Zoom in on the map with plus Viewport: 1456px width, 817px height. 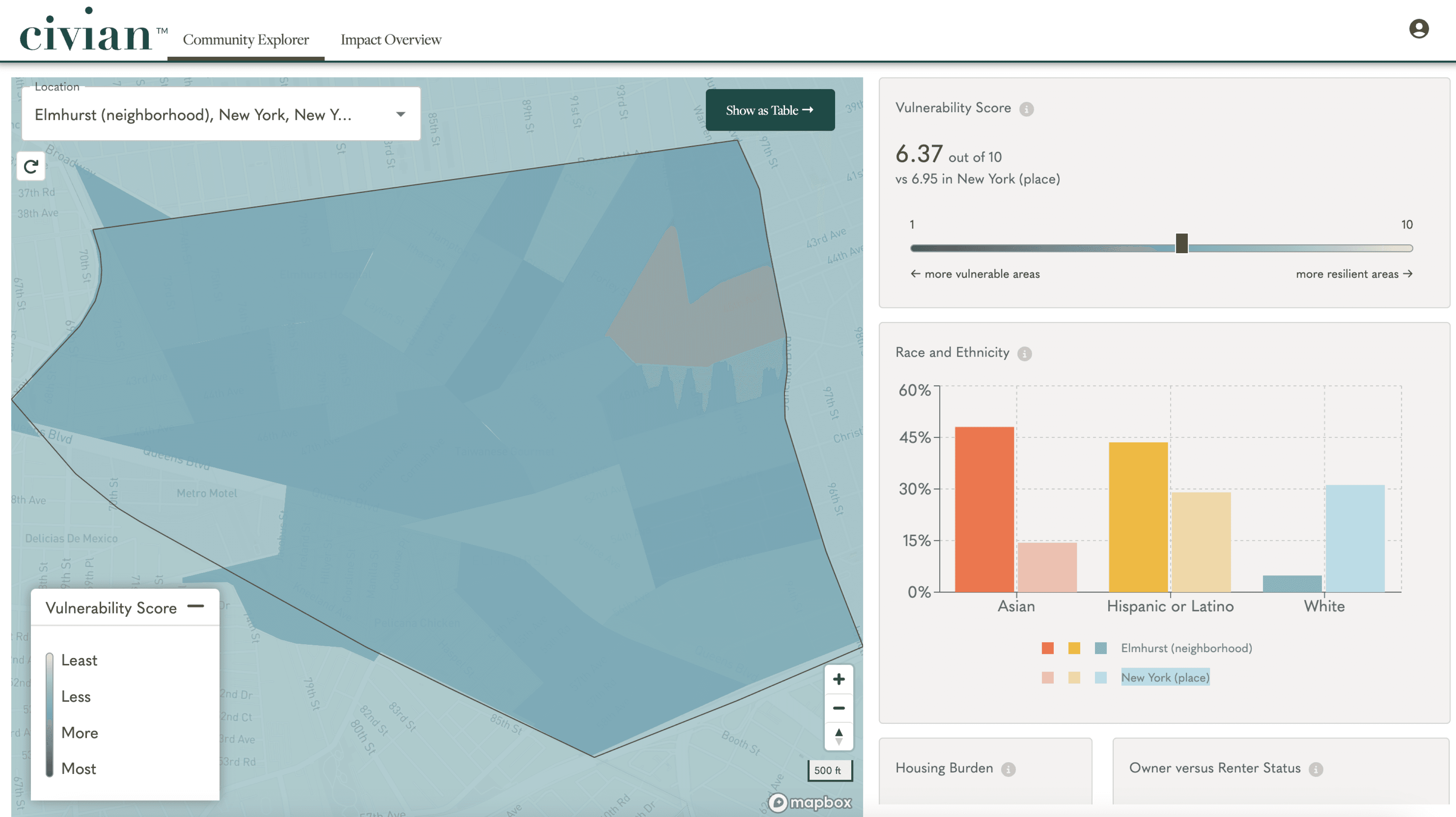[839, 679]
